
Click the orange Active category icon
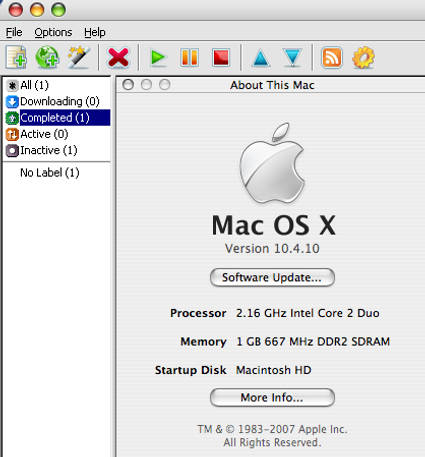(x=12, y=134)
